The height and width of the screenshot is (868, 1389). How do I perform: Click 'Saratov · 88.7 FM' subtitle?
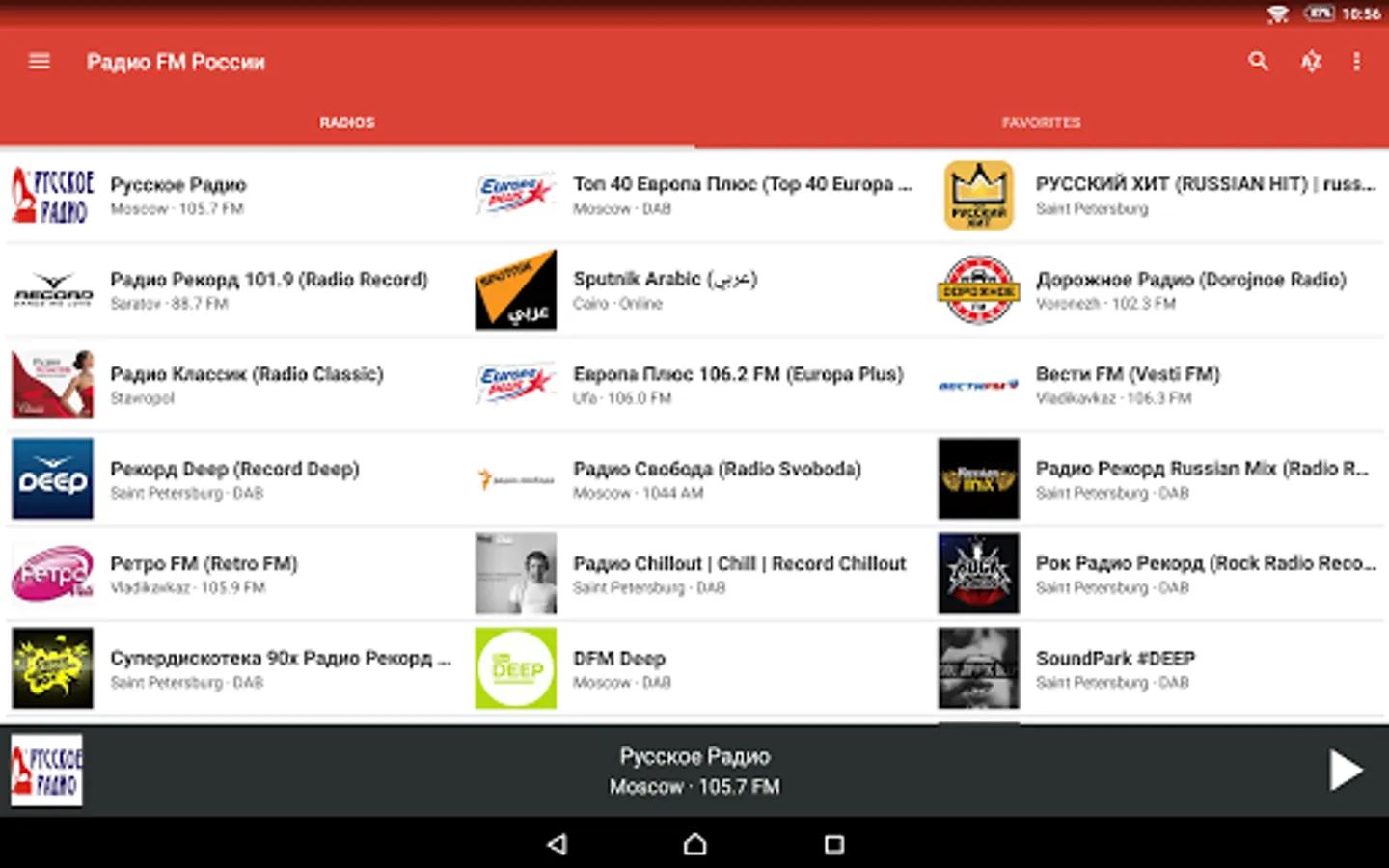point(169,304)
